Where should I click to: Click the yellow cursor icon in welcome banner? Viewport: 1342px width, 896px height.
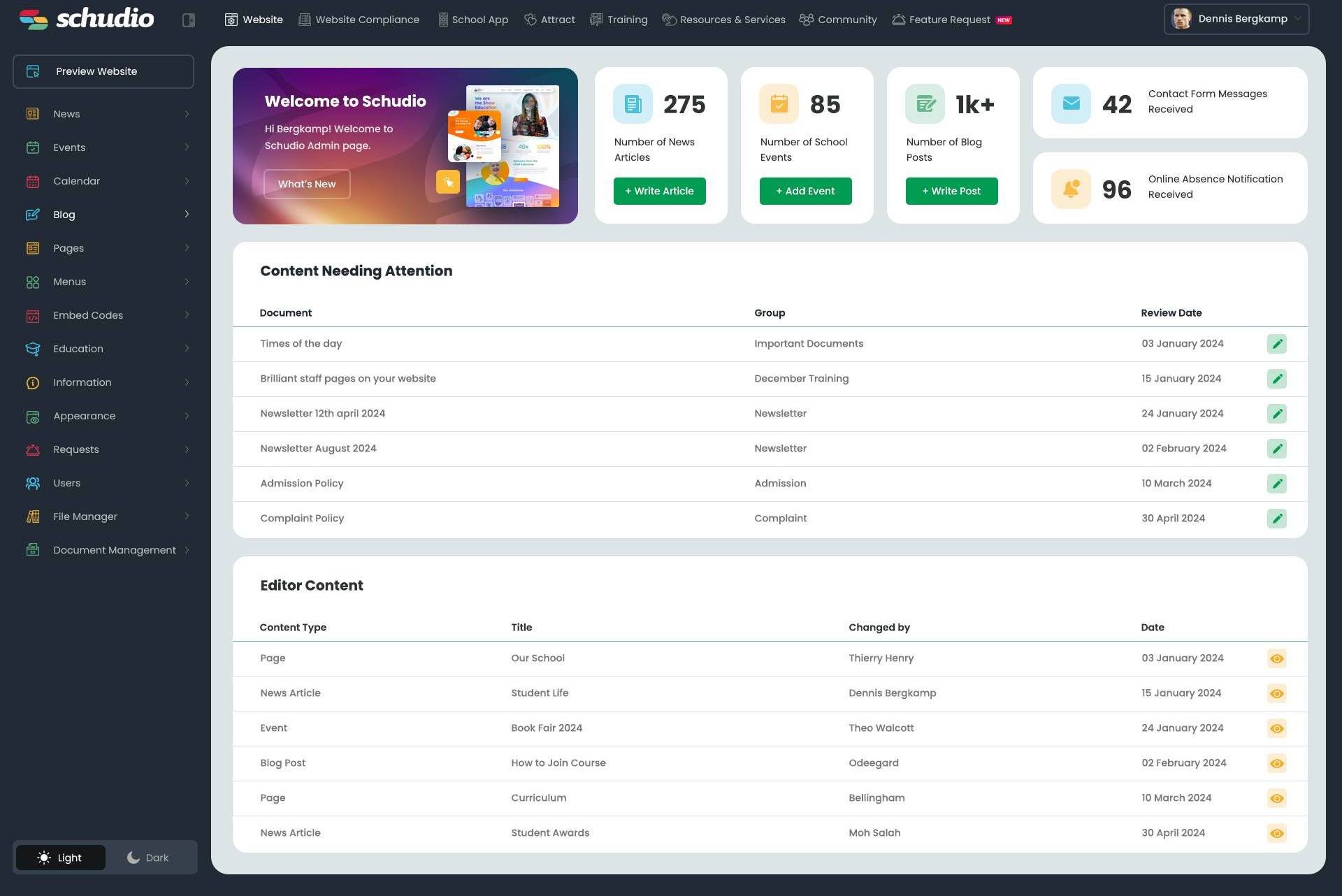click(x=448, y=182)
